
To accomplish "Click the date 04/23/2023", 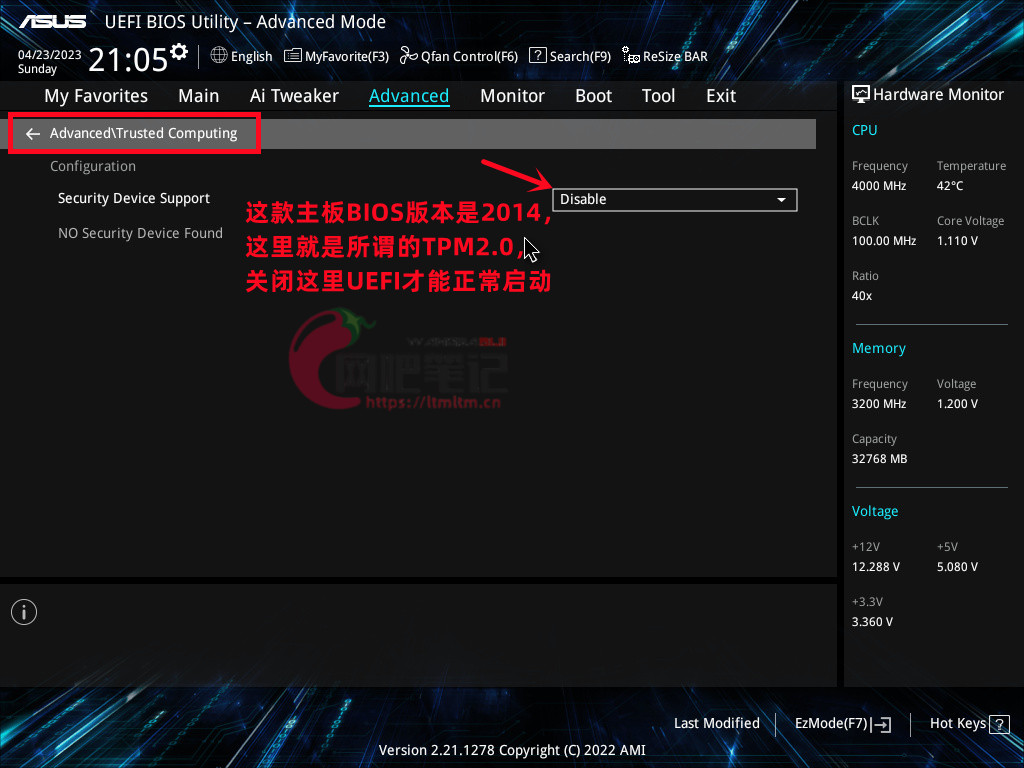I will [x=50, y=55].
